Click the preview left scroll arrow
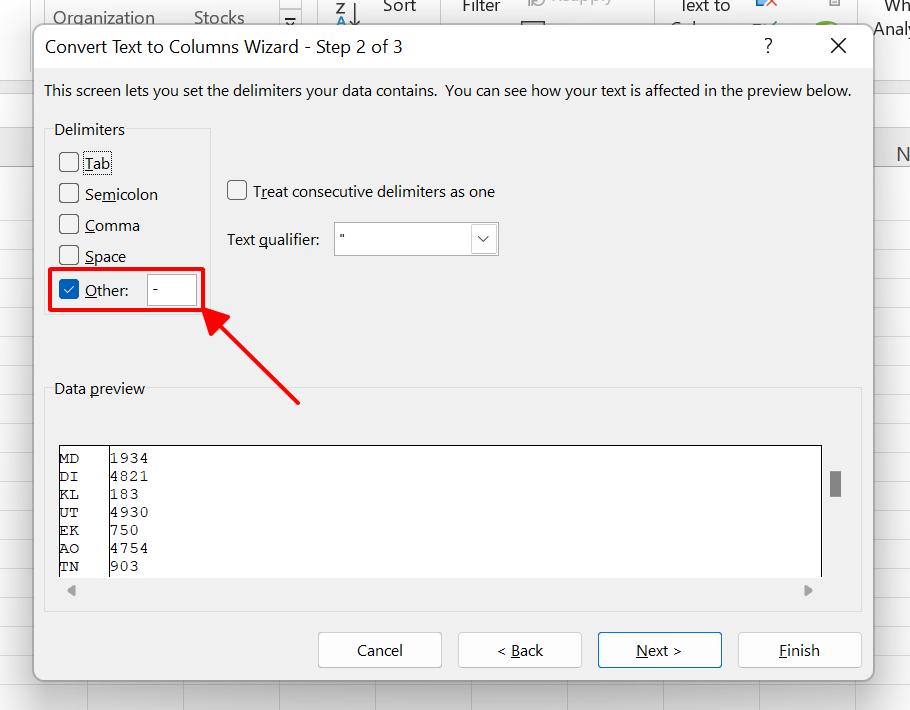Screen dimensions: 910x710 pyautogui.click(x=71, y=590)
